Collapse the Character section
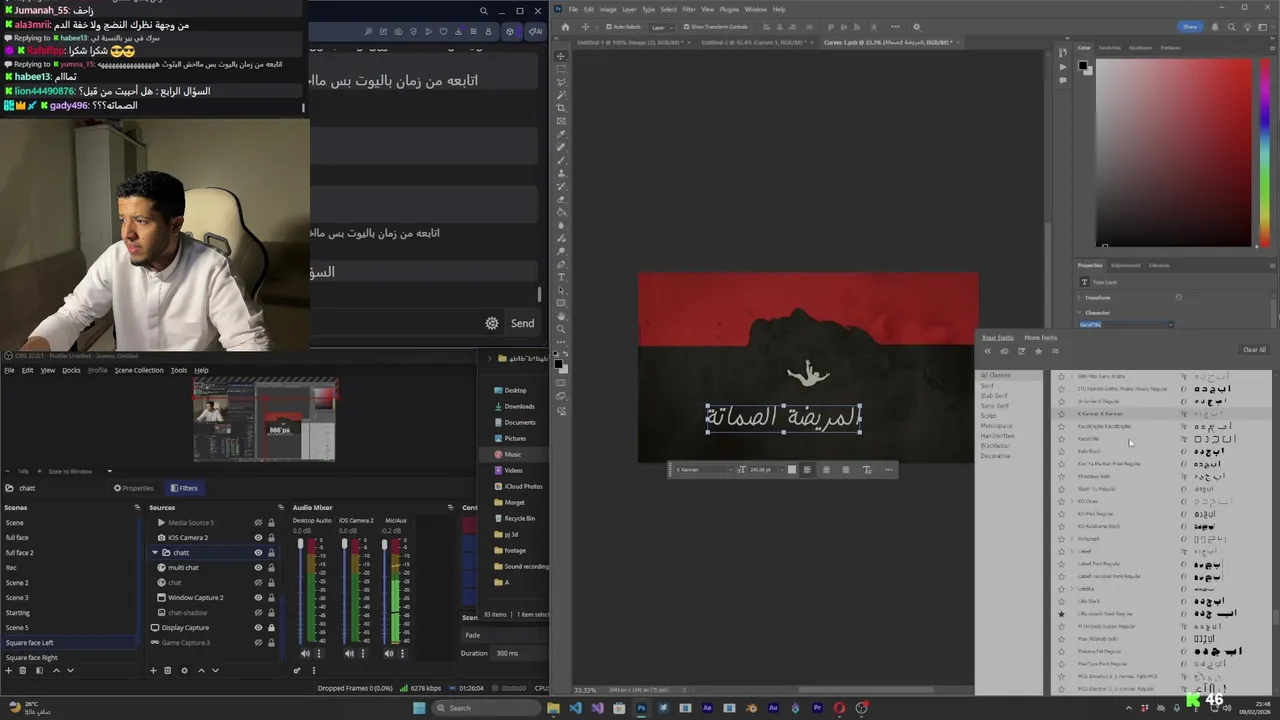This screenshot has height=720, width=1280. point(1079,313)
